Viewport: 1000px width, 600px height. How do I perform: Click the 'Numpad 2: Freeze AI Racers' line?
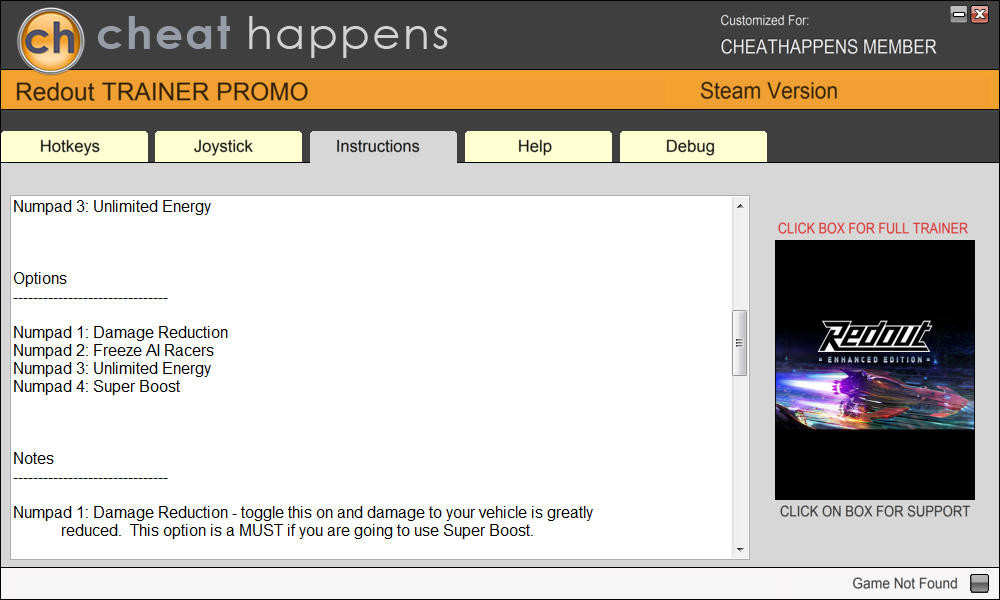pos(114,350)
